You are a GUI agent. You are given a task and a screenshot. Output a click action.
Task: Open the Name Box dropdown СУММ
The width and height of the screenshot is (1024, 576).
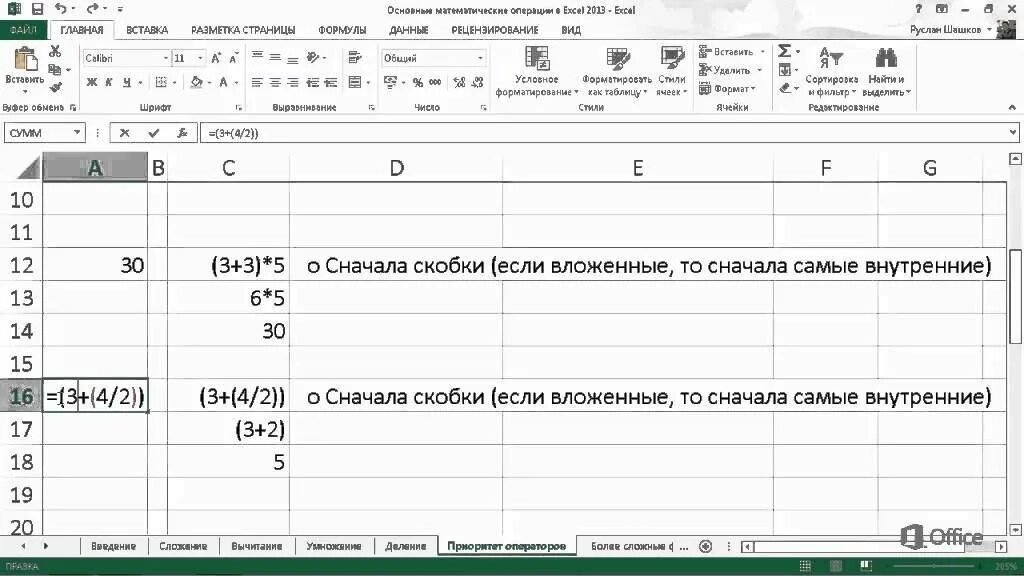[77, 133]
